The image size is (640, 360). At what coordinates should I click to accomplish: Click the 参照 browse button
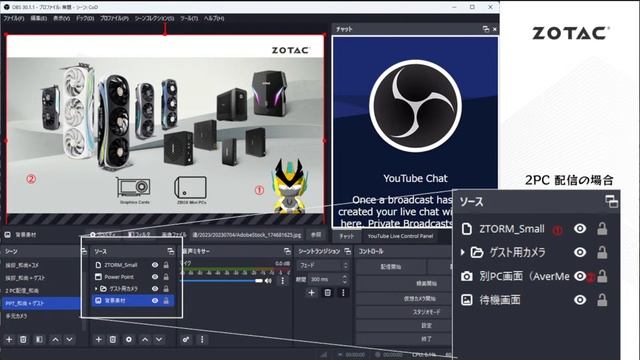click(316, 235)
